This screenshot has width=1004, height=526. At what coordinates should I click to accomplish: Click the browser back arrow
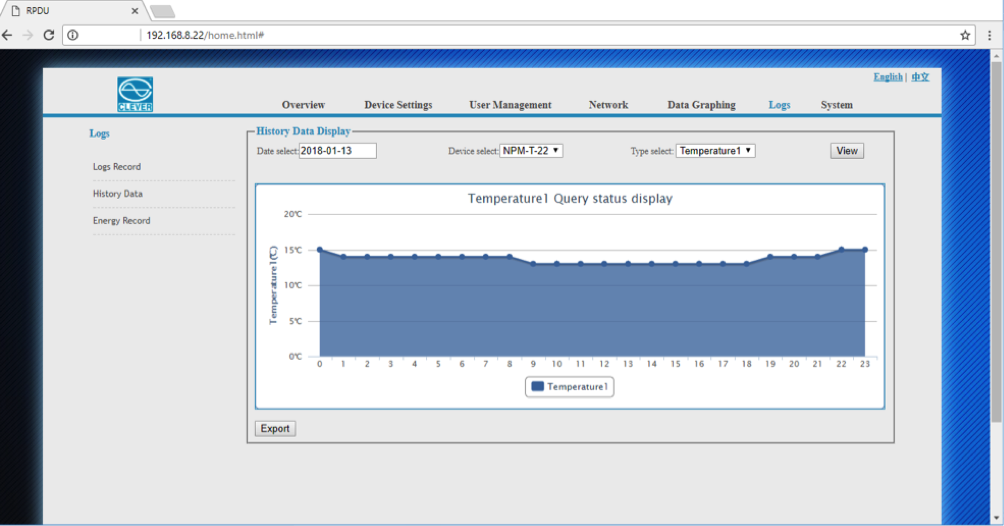tap(9, 35)
